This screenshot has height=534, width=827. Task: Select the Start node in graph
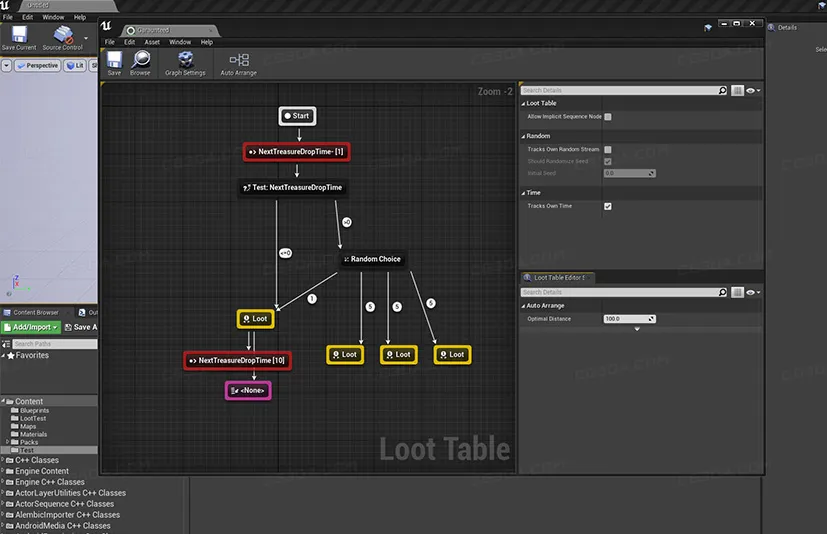click(x=297, y=116)
